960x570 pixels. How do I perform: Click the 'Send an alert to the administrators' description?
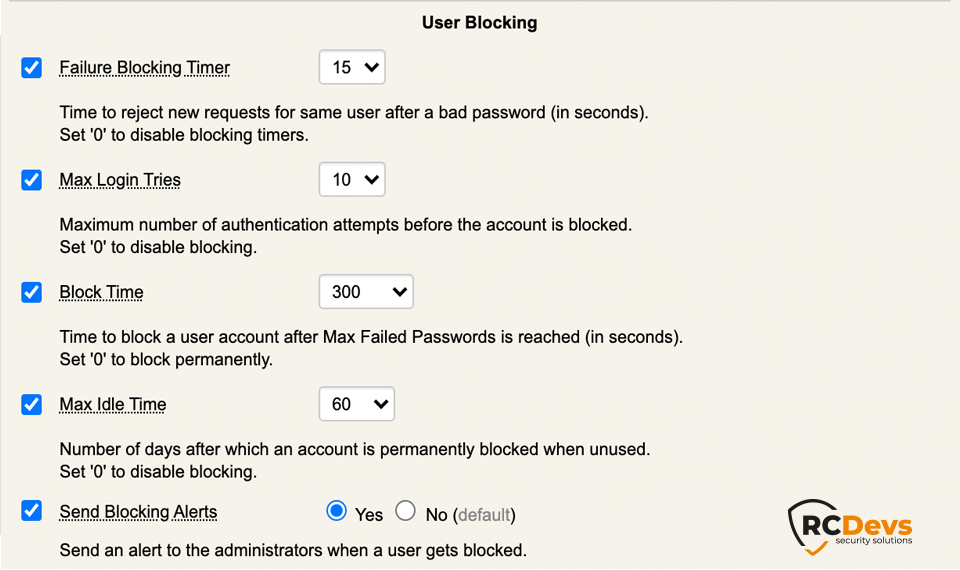(293, 550)
